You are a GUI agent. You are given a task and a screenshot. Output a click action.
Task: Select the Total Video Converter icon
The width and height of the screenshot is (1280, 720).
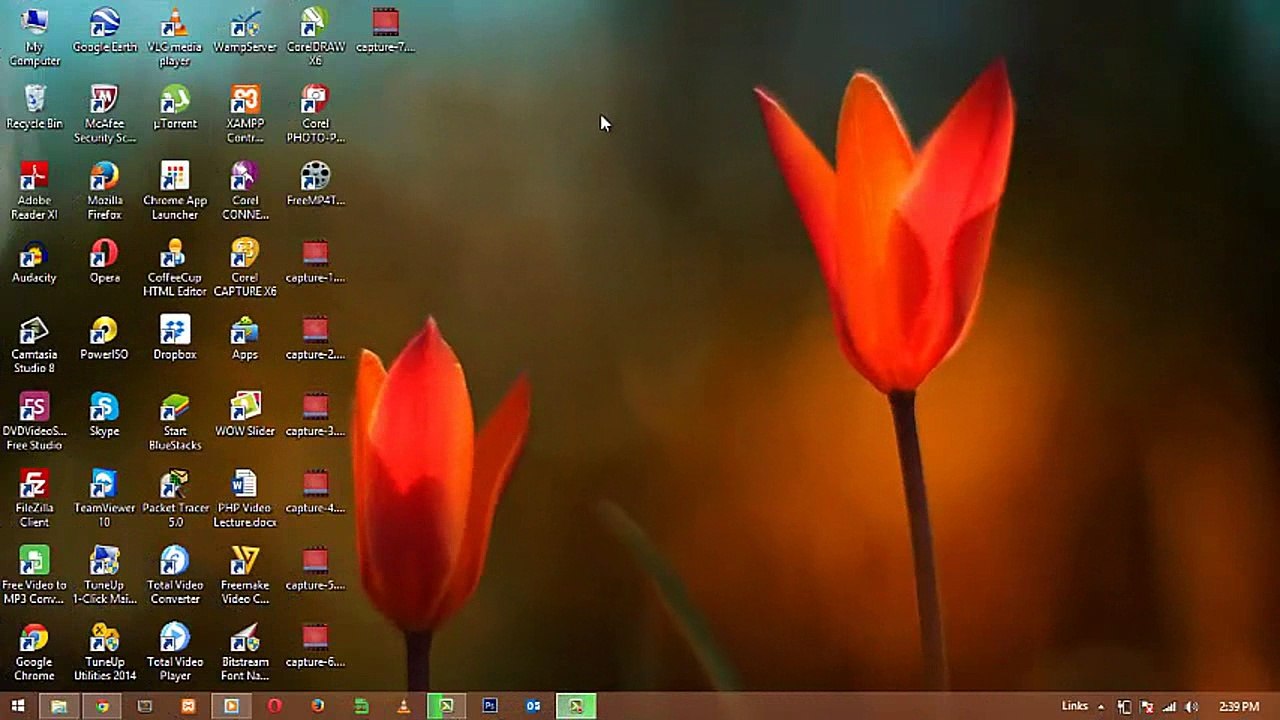pyautogui.click(x=174, y=576)
